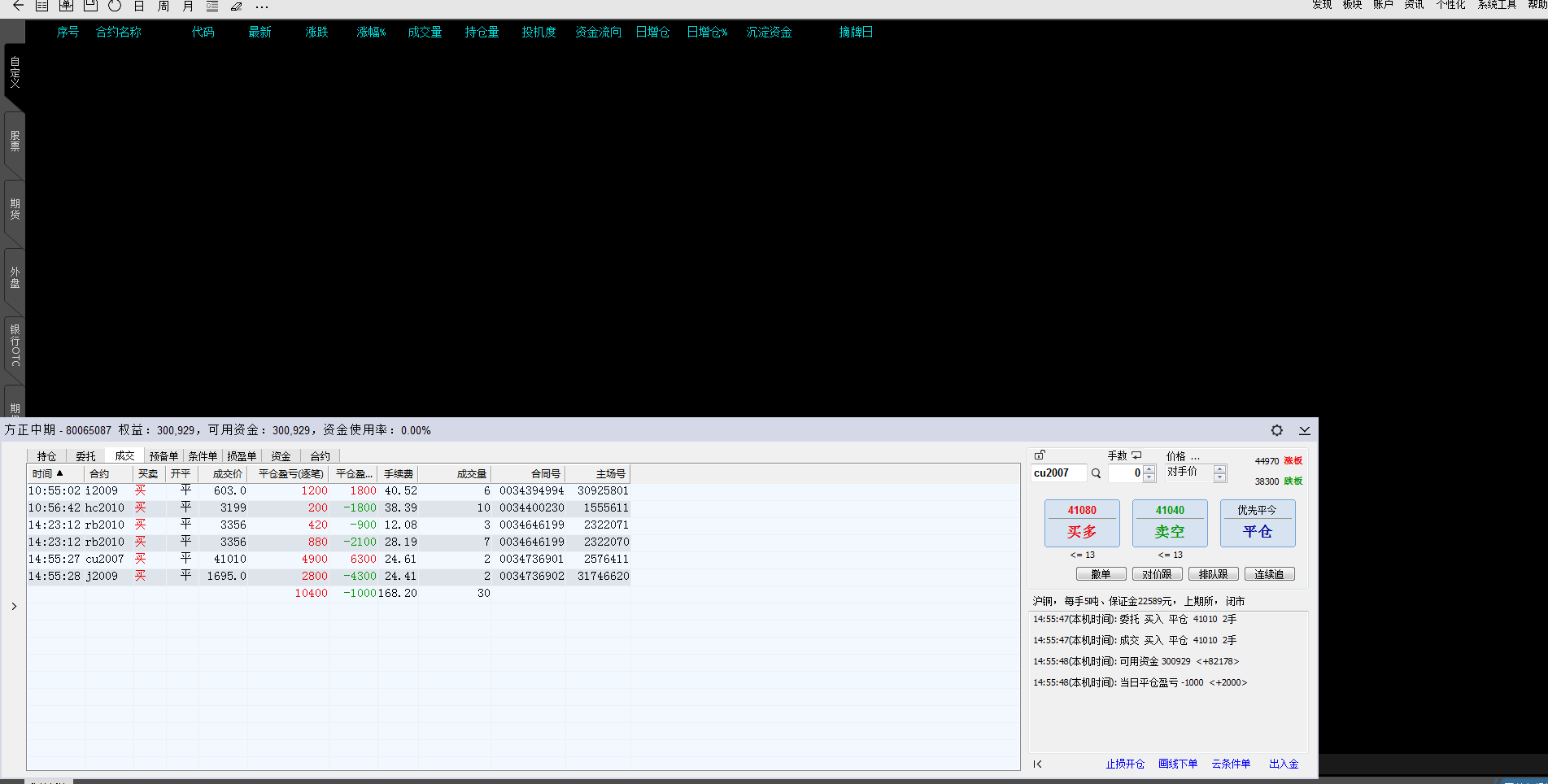Screen dimensions: 1548x784
Task: Click the 撤单 cancel order button
Action: click(x=1101, y=574)
